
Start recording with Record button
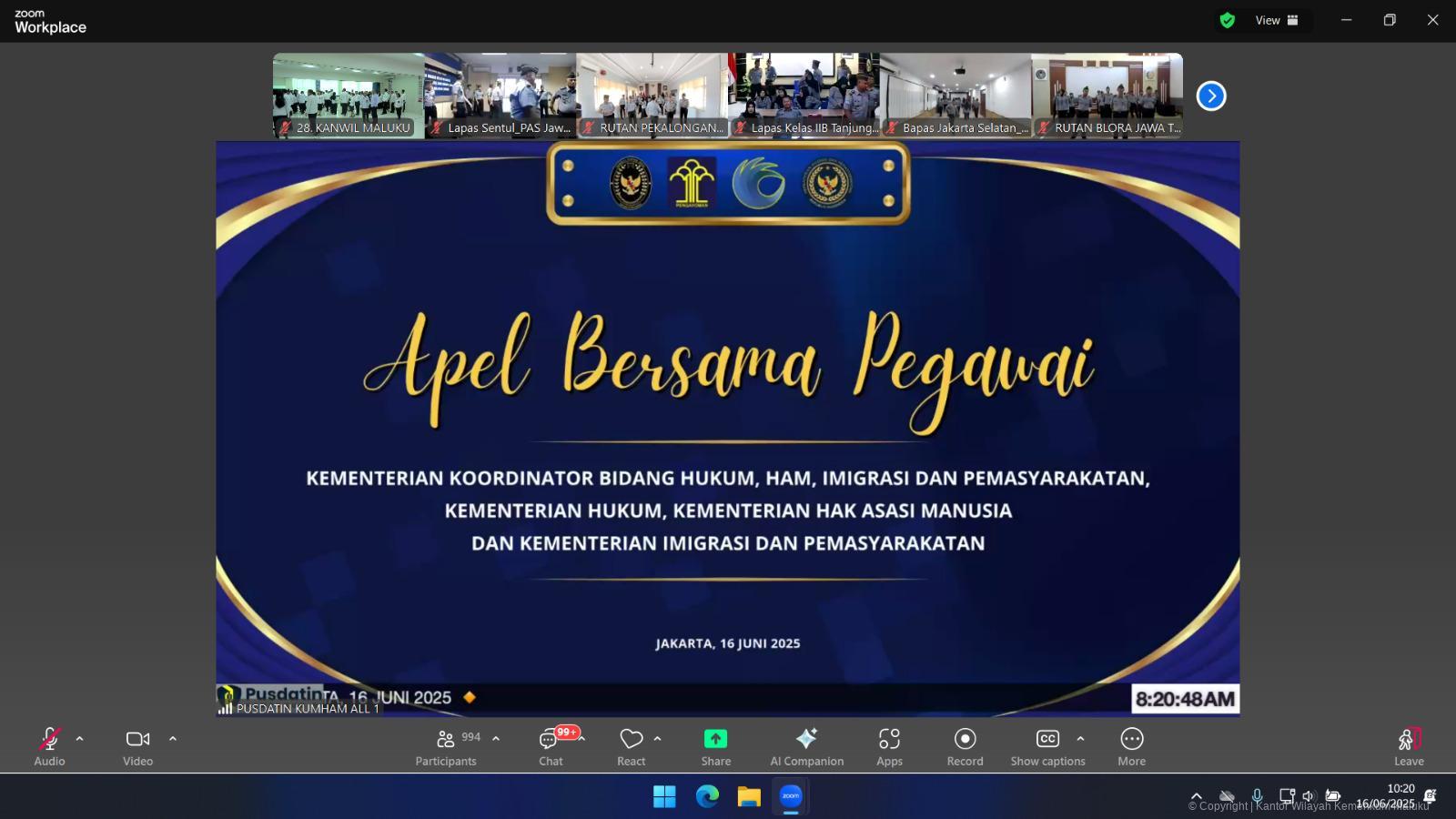click(966, 747)
